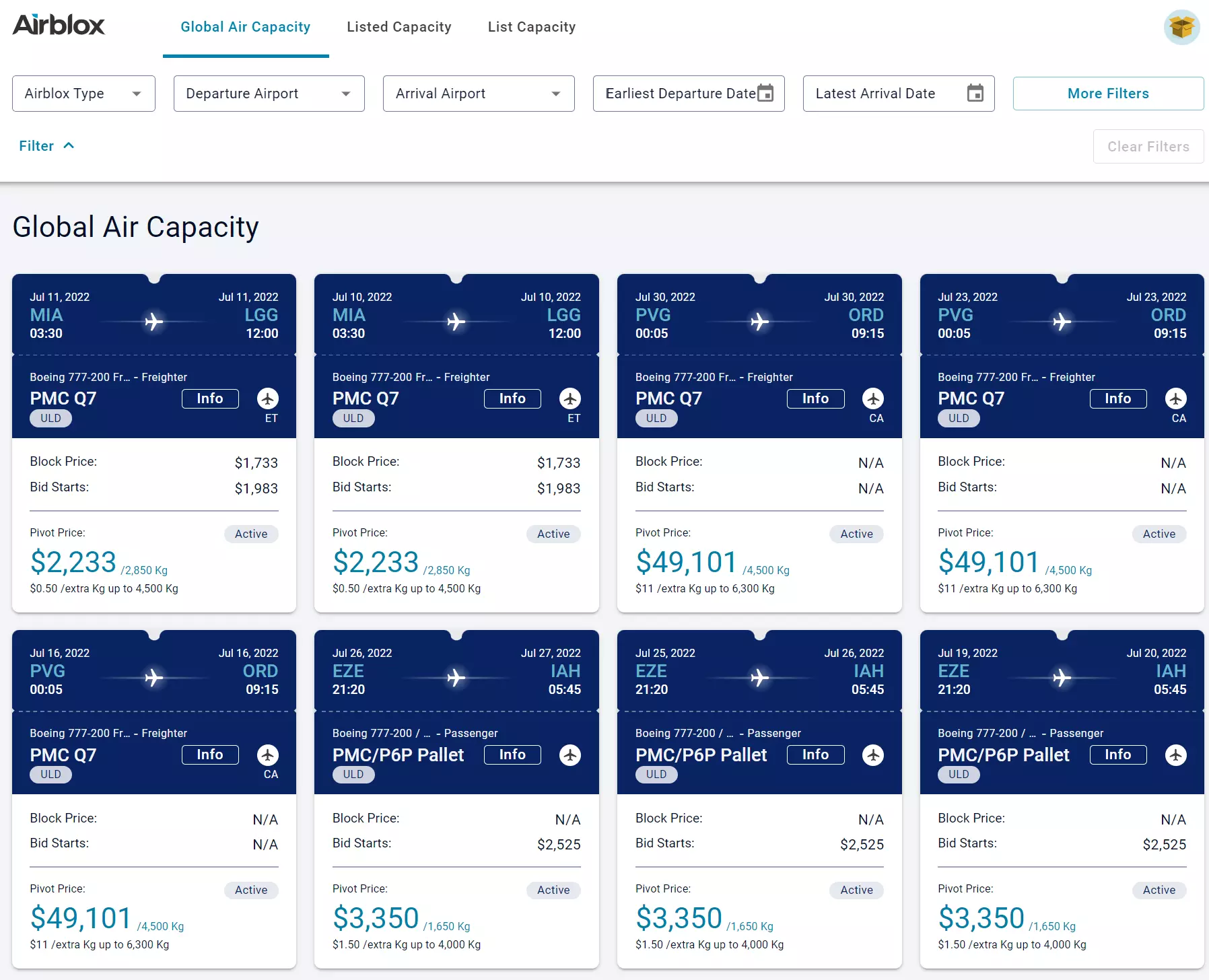Click airline icon on Jul 11 MIA-LGG card

pyautogui.click(x=268, y=398)
